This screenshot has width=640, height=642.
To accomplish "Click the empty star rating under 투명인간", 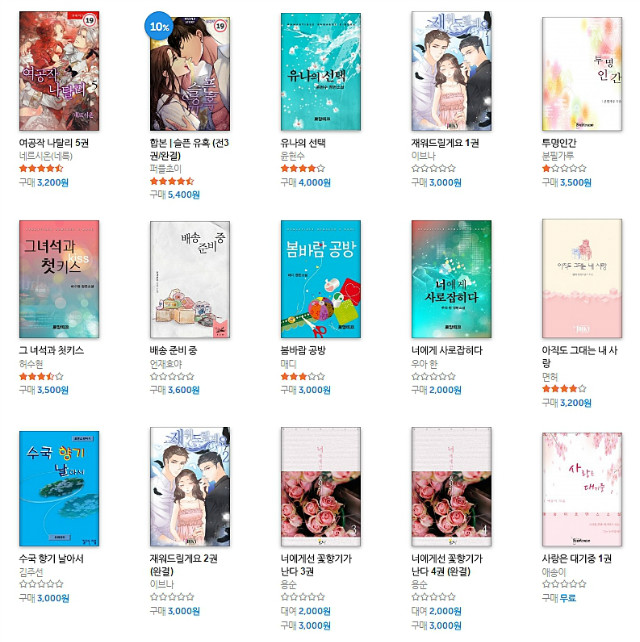I will pyautogui.click(x=564, y=168).
